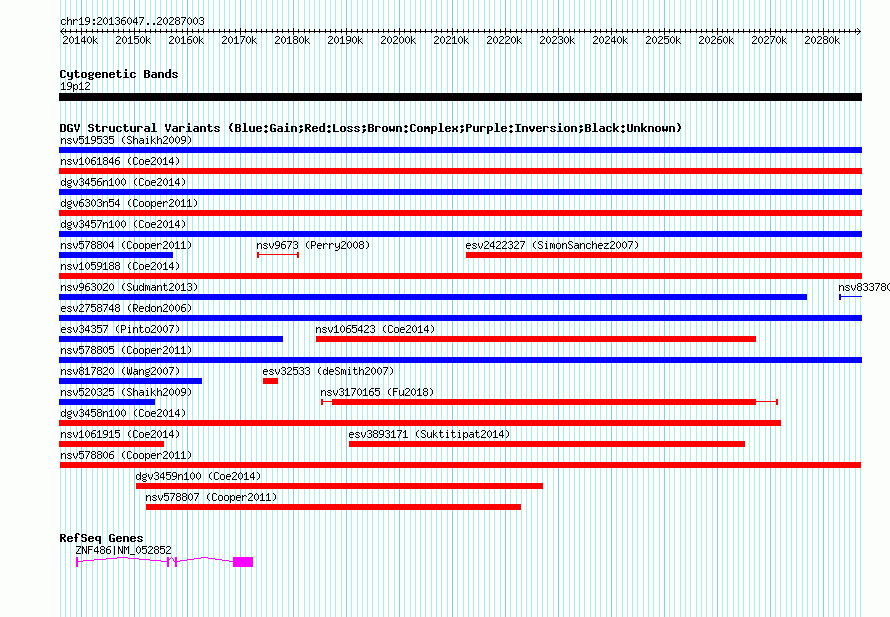
Task: Click the Cytogenetic Bands track title
Action: pyautogui.click(x=119, y=74)
